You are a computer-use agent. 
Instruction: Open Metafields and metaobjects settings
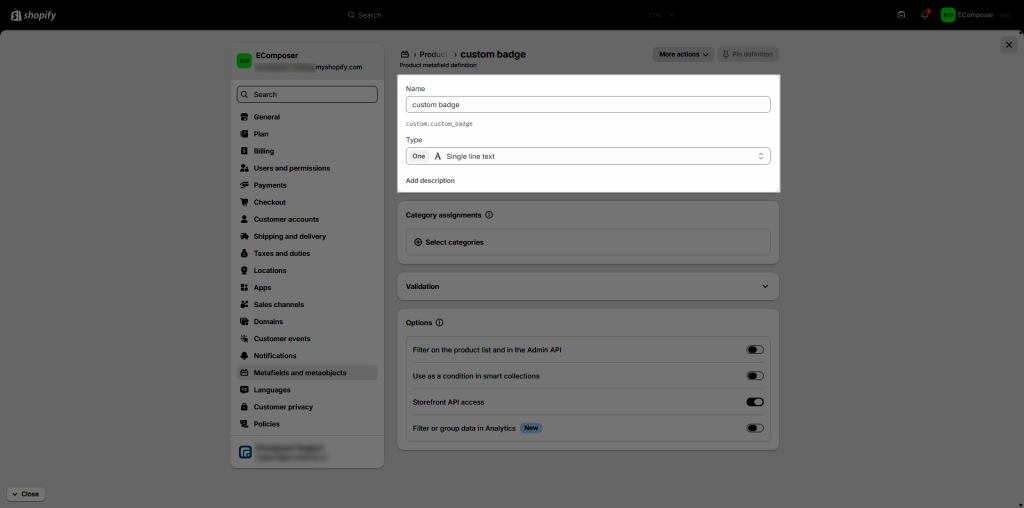(x=300, y=373)
